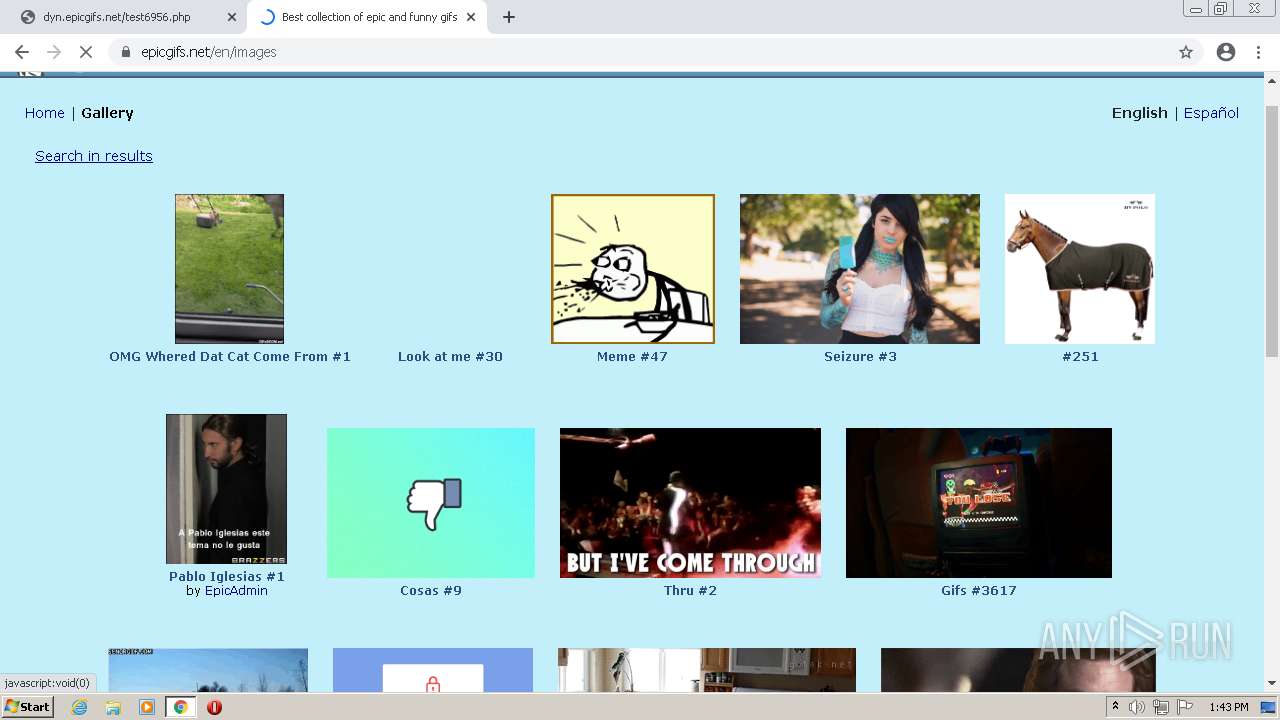The height and width of the screenshot is (720, 1280).
Task: Open the girl with popsicle thumbnail
Action: [x=860, y=269]
